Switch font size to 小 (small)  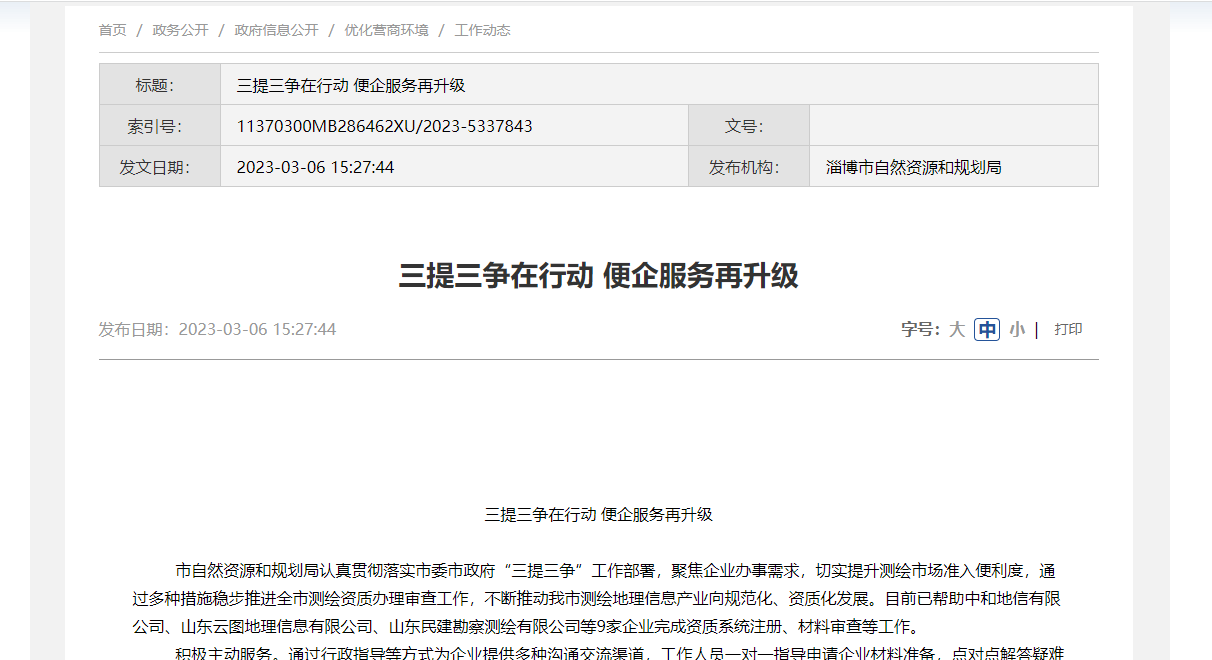tap(1016, 329)
